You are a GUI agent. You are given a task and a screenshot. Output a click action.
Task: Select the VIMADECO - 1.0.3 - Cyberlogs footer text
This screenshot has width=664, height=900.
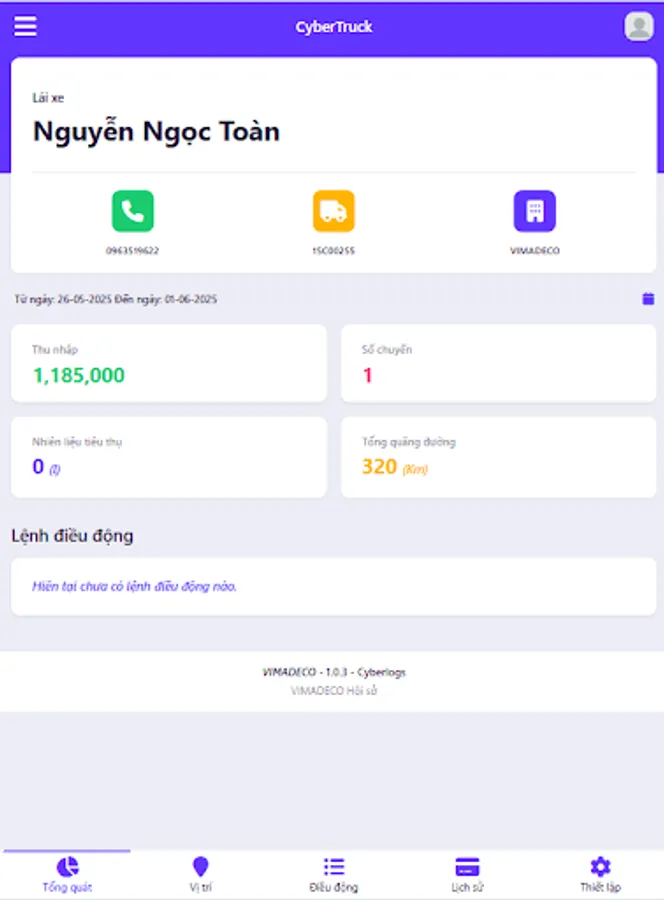(333, 672)
